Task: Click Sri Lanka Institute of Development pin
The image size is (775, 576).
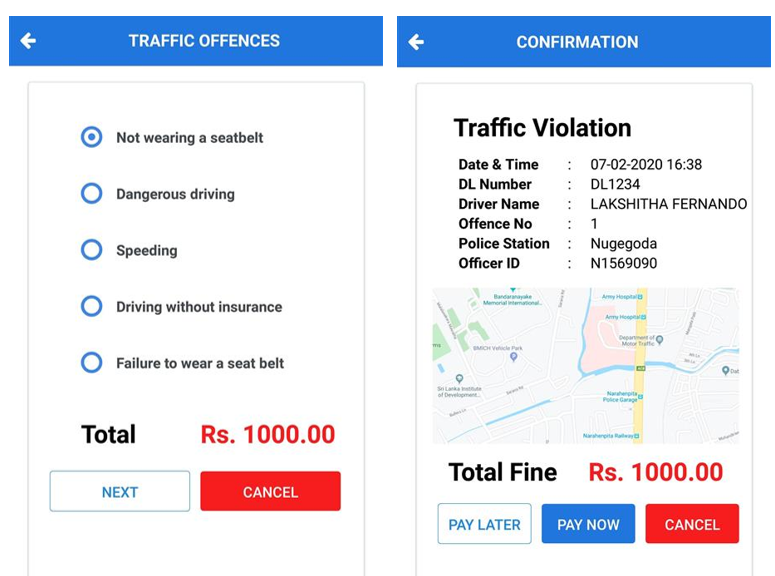Action: pos(460,379)
